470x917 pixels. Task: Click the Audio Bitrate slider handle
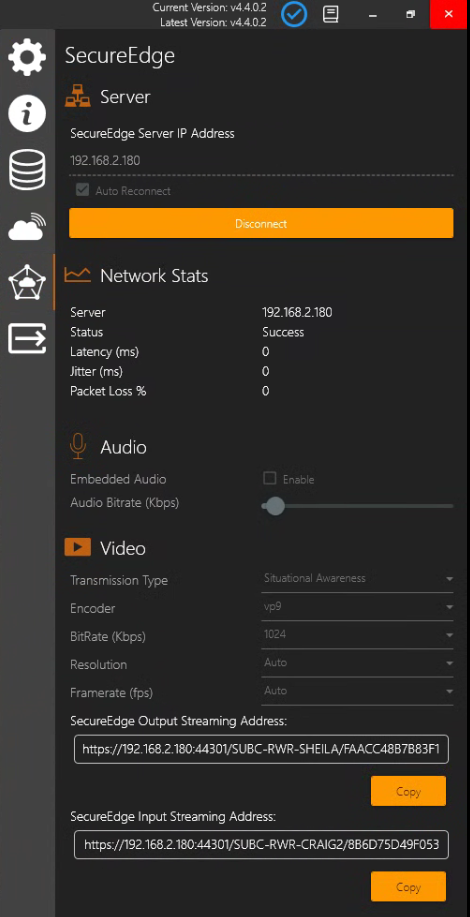coord(274,506)
